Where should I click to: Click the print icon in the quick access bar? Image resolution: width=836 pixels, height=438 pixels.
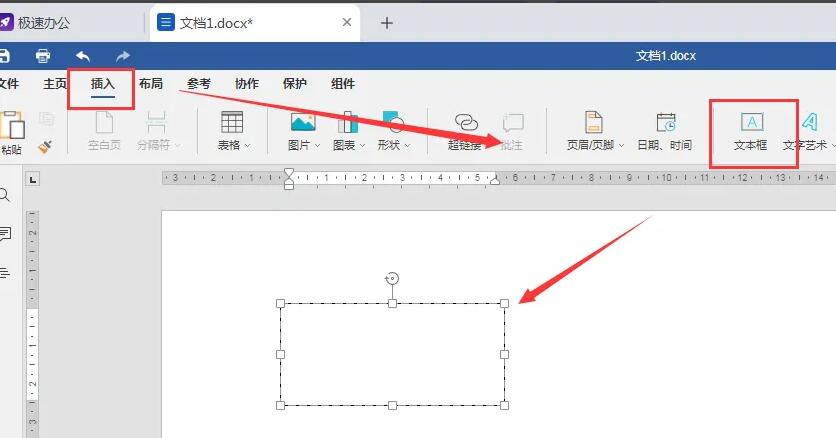point(43,56)
